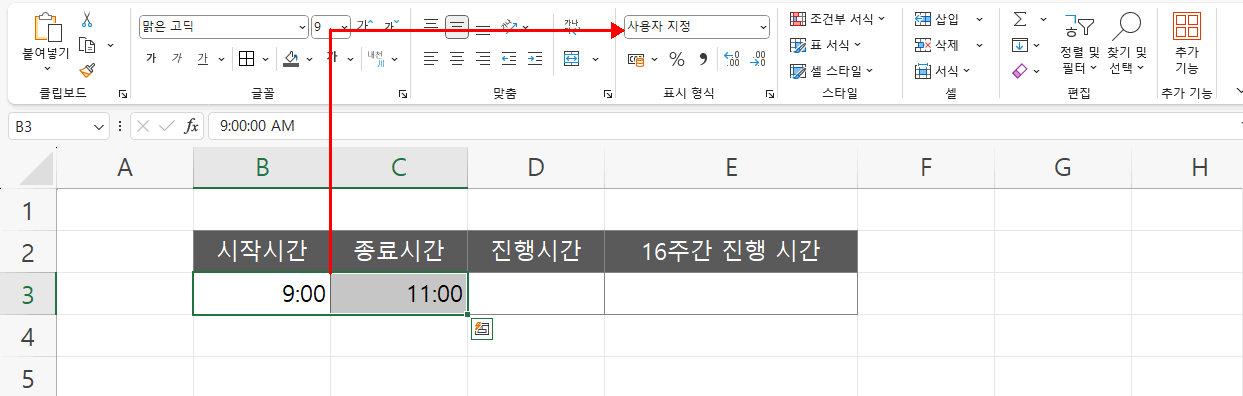Toggle bold formatting (bold 가)
Image resolution: width=1243 pixels, height=396 pixels.
[x=151, y=59]
